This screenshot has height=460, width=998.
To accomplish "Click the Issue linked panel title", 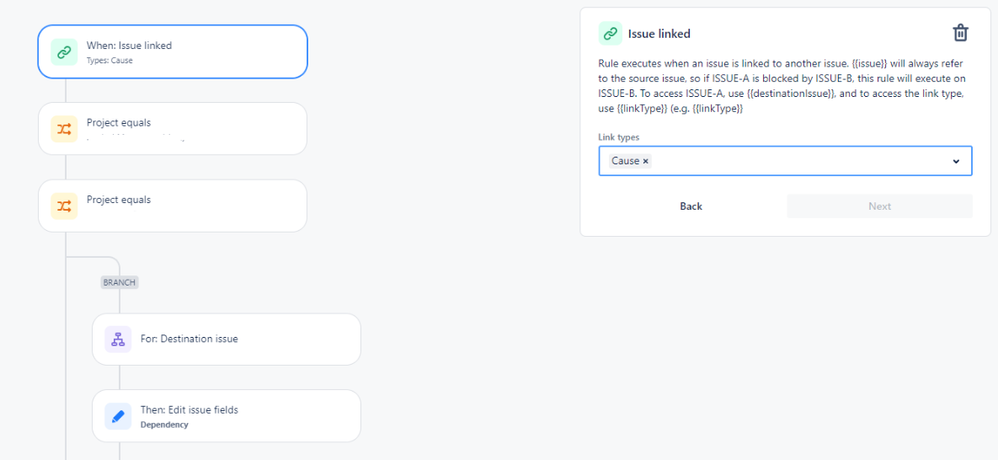I will point(659,34).
